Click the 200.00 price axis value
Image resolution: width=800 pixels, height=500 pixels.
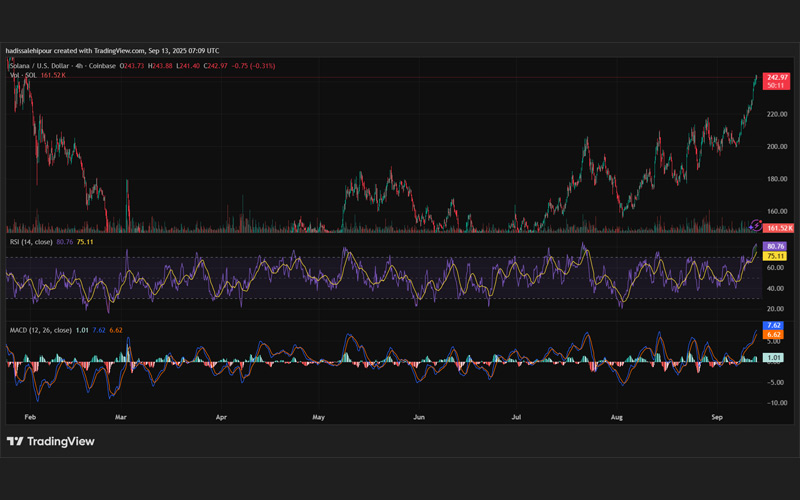coord(777,146)
